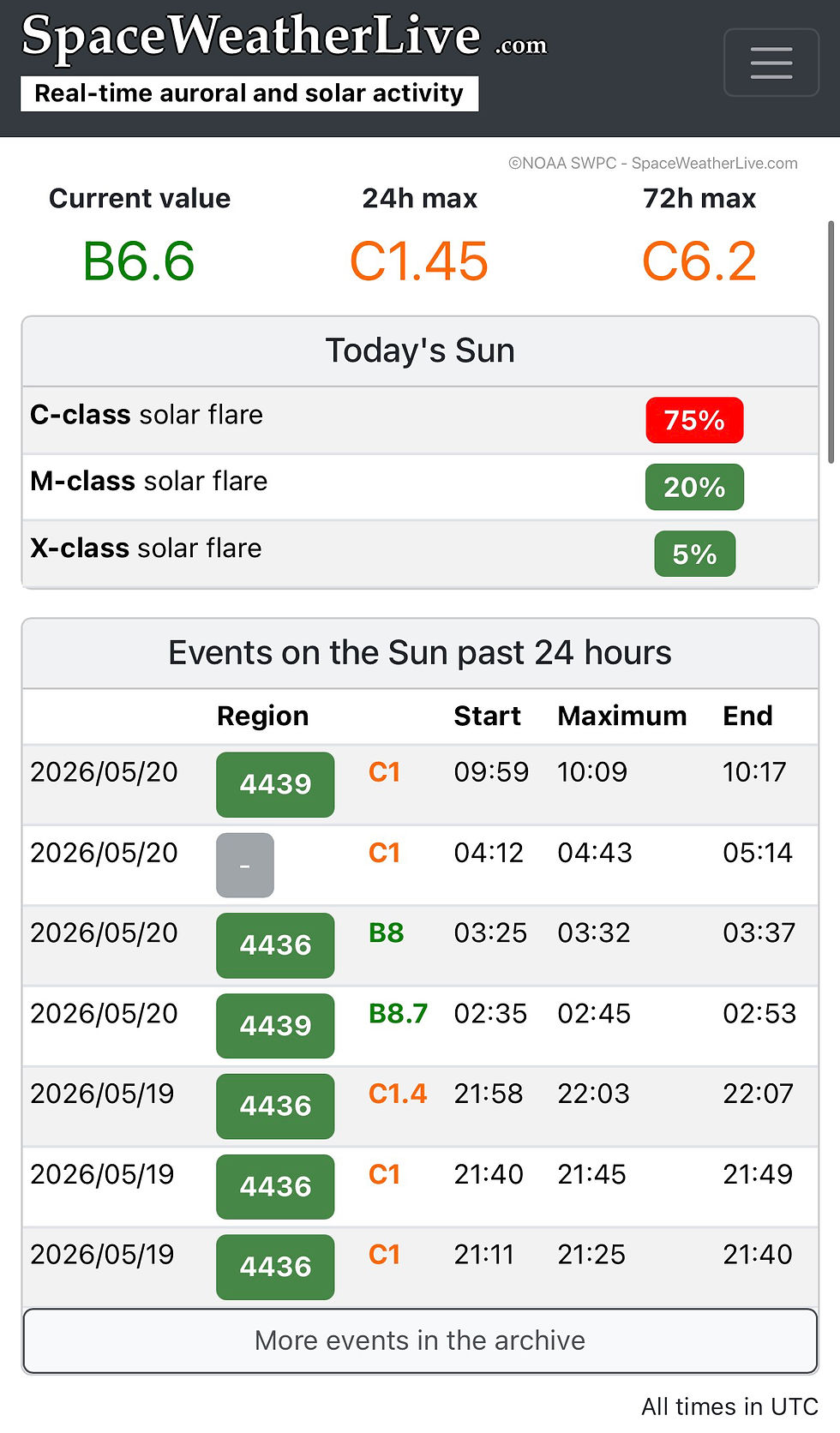The height and width of the screenshot is (1433, 840).
Task: Open region 4436 for the B8 flare
Action: 275,945
